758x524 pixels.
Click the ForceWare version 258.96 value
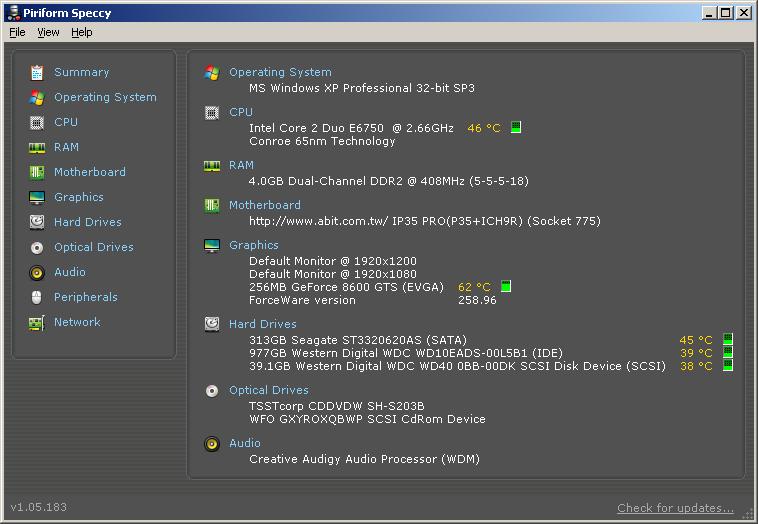[477, 300]
